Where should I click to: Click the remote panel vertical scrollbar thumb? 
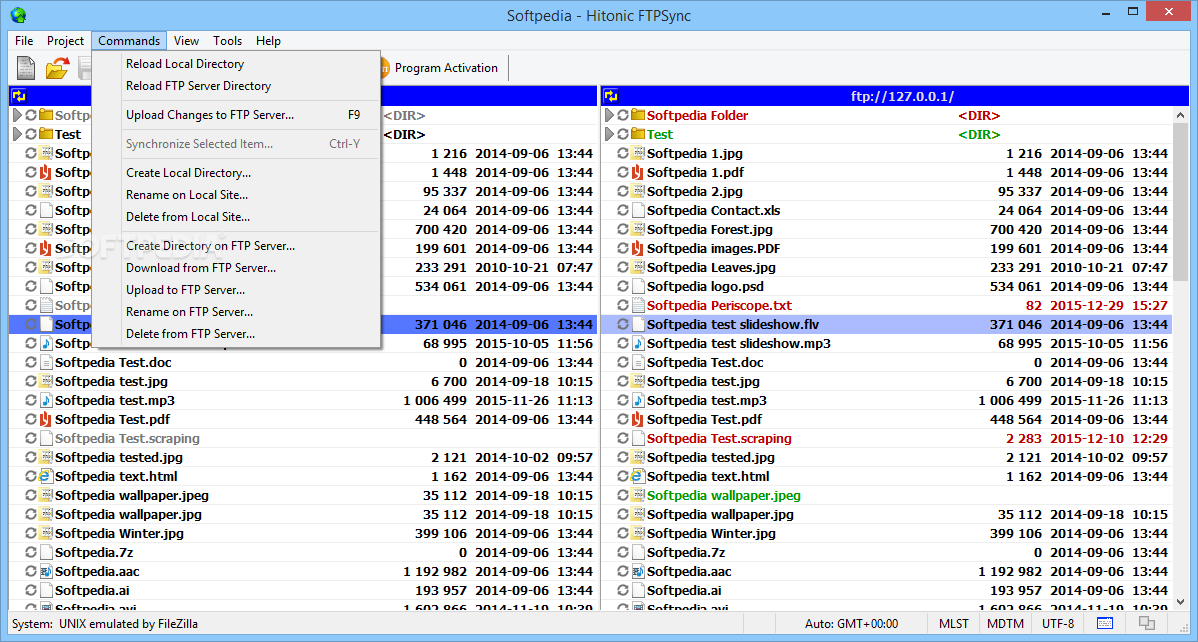1181,203
